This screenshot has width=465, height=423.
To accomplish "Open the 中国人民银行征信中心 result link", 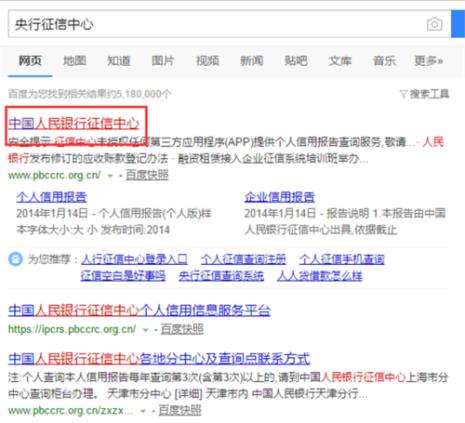I will coord(74,123).
